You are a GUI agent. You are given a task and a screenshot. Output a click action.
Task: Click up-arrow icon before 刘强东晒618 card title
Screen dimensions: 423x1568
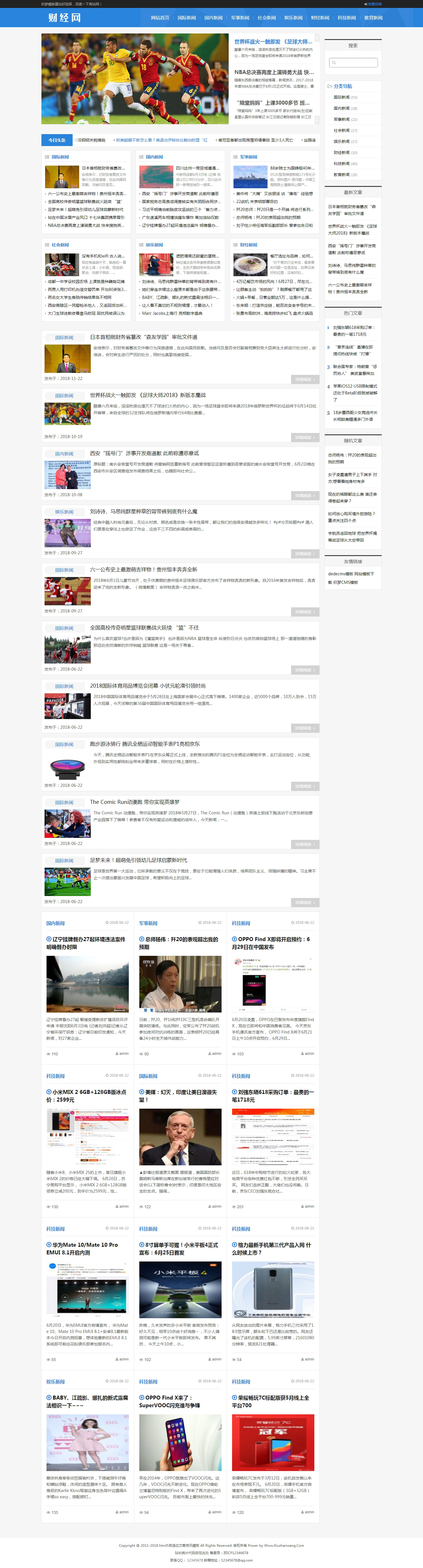click(234, 1092)
